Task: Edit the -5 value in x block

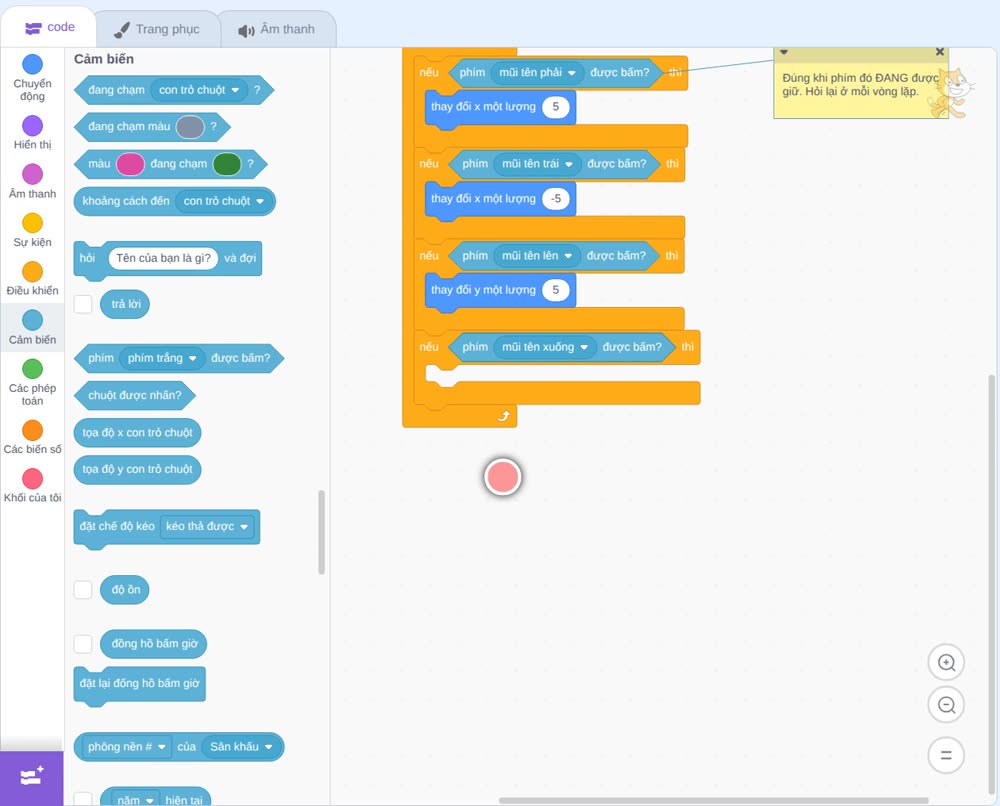Action: [555, 199]
